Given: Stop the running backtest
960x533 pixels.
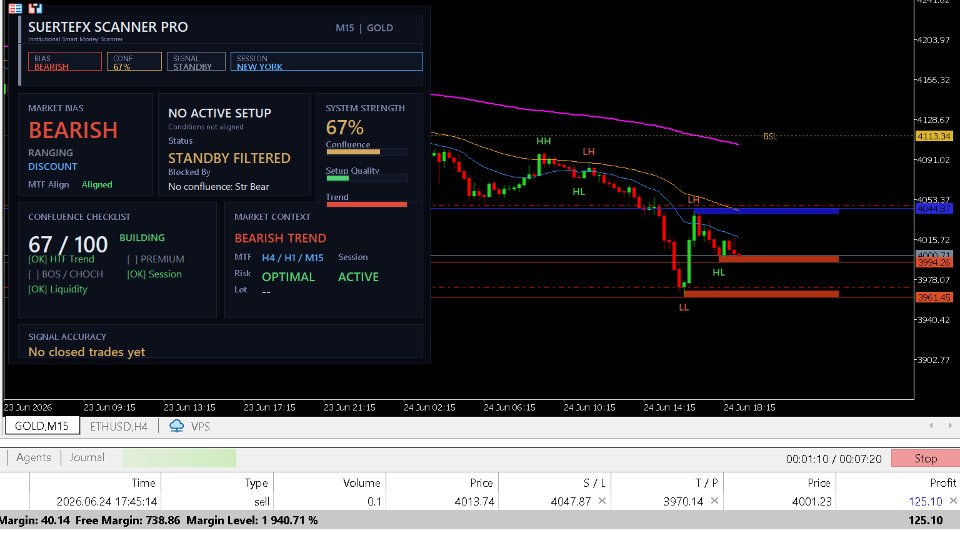Looking at the screenshot, I should (925, 458).
